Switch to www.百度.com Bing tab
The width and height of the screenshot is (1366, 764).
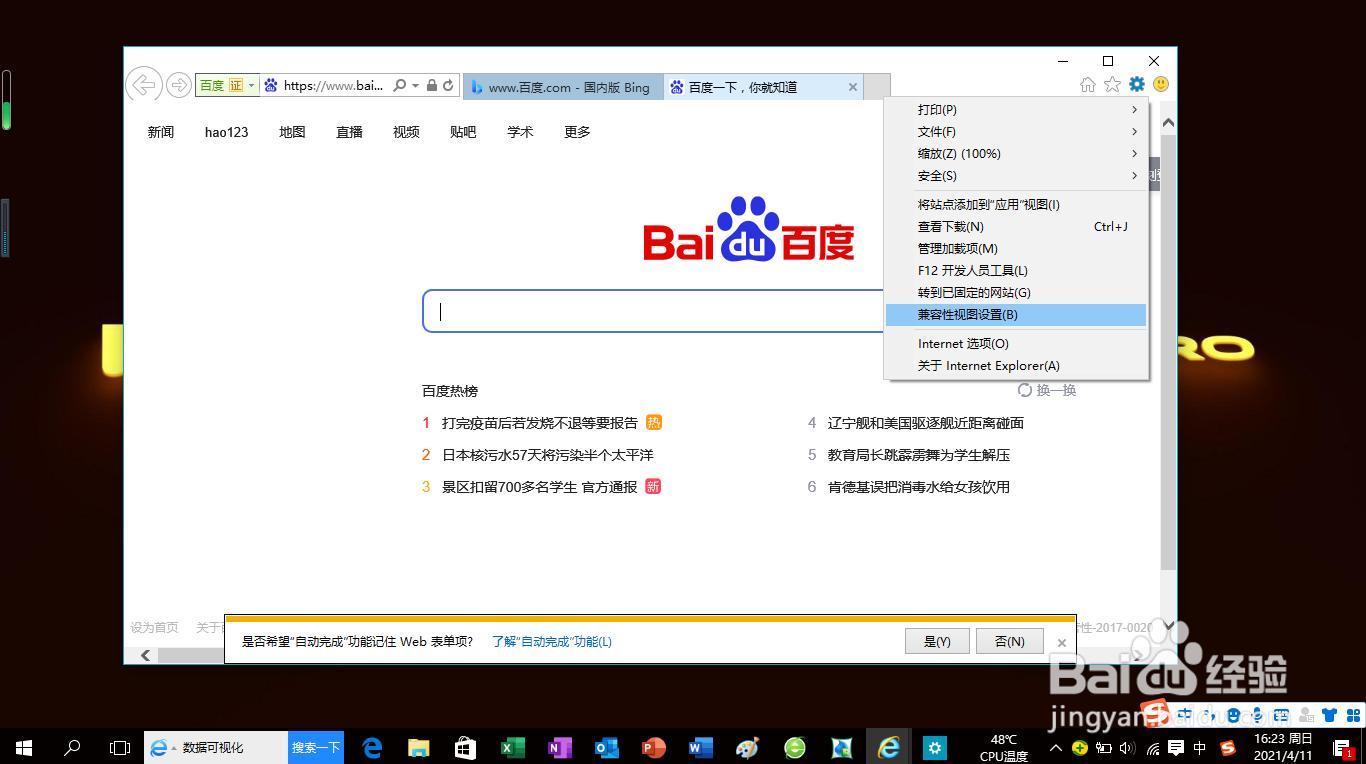[562, 87]
